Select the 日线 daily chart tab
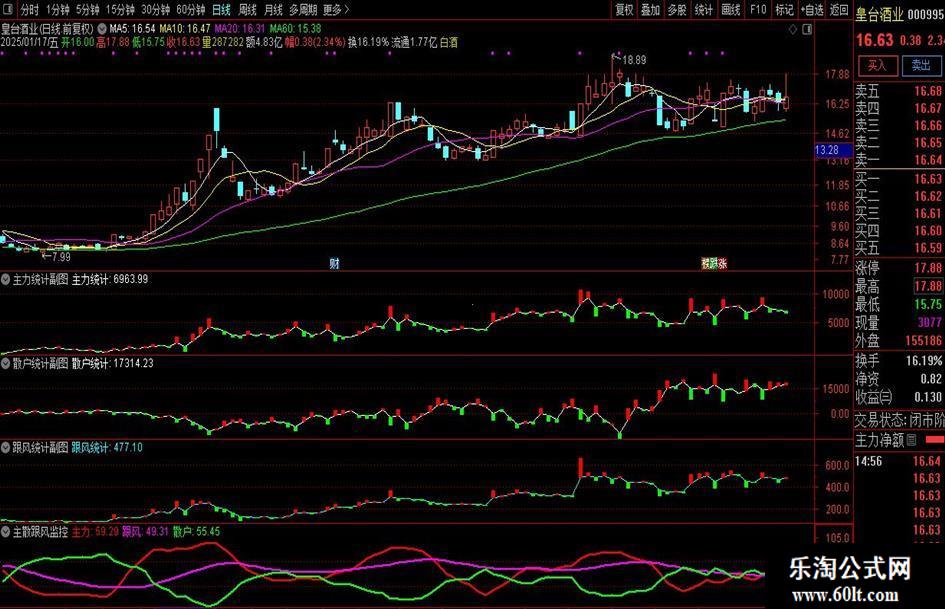 click(x=221, y=10)
